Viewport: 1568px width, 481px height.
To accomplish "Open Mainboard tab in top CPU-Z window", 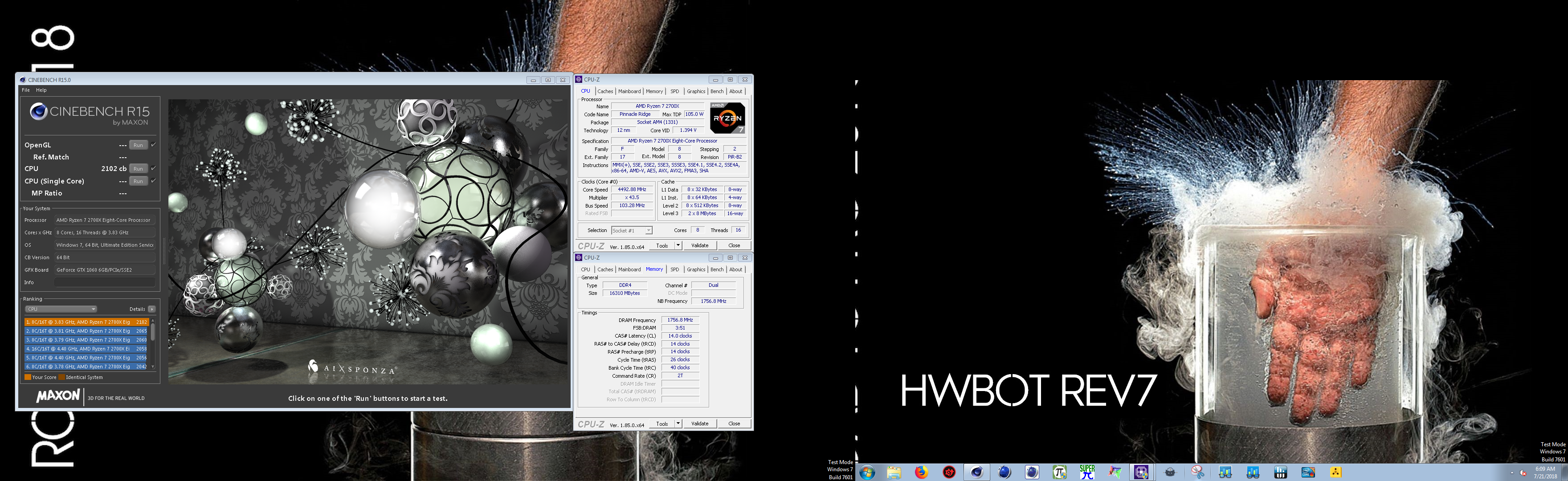I will [x=629, y=91].
